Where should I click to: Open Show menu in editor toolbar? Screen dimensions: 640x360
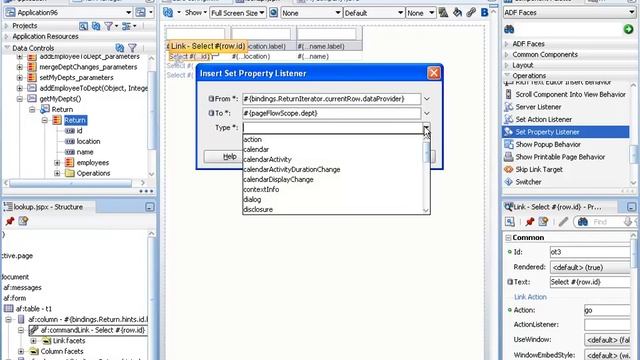pos(196,13)
